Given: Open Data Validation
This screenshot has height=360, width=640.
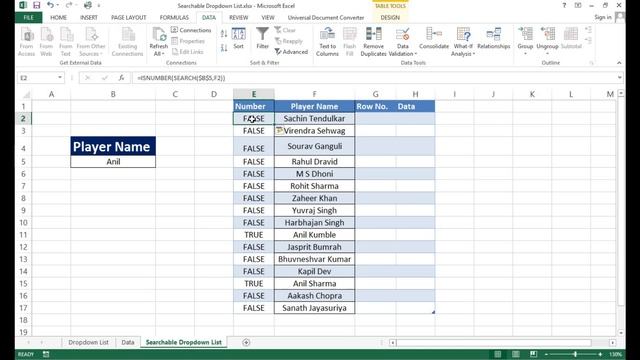Looking at the screenshot, I should [x=402, y=41].
